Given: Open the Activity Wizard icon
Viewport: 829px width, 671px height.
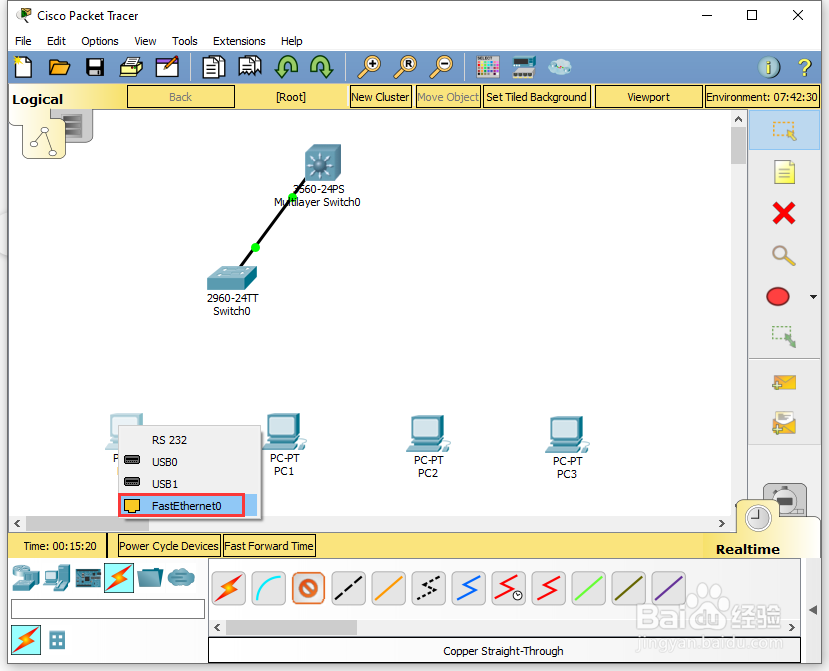Looking at the screenshot, I should point(167,67).
